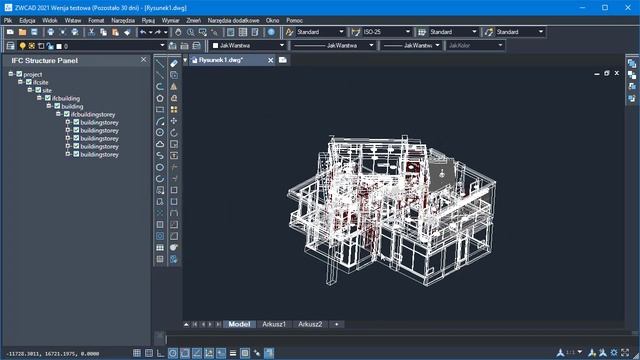Select the Rectangle draw tool
The height and width of the screenshot is (360, 640).
point(160,109)
